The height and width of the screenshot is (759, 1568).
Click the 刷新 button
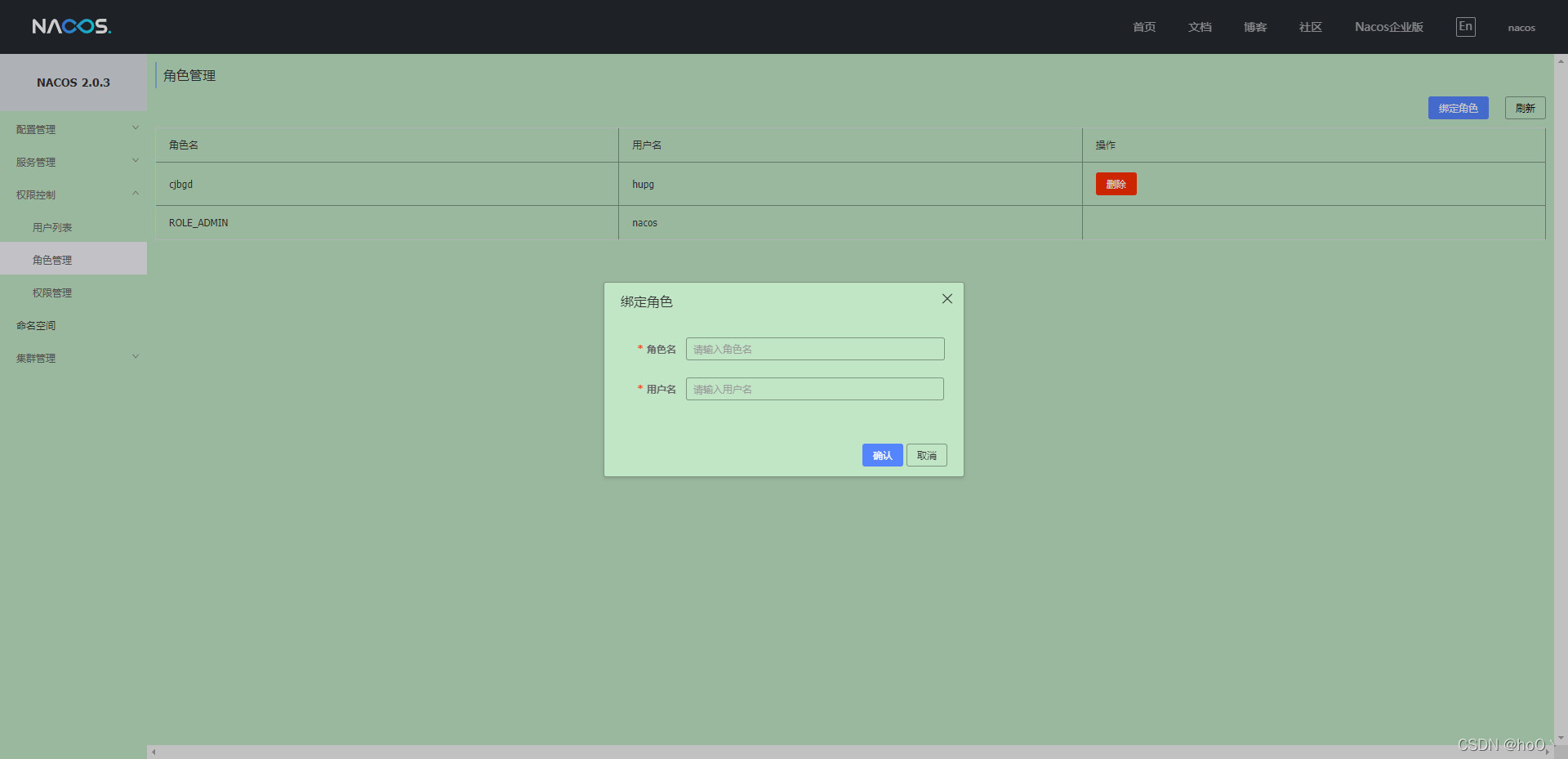1525,108
